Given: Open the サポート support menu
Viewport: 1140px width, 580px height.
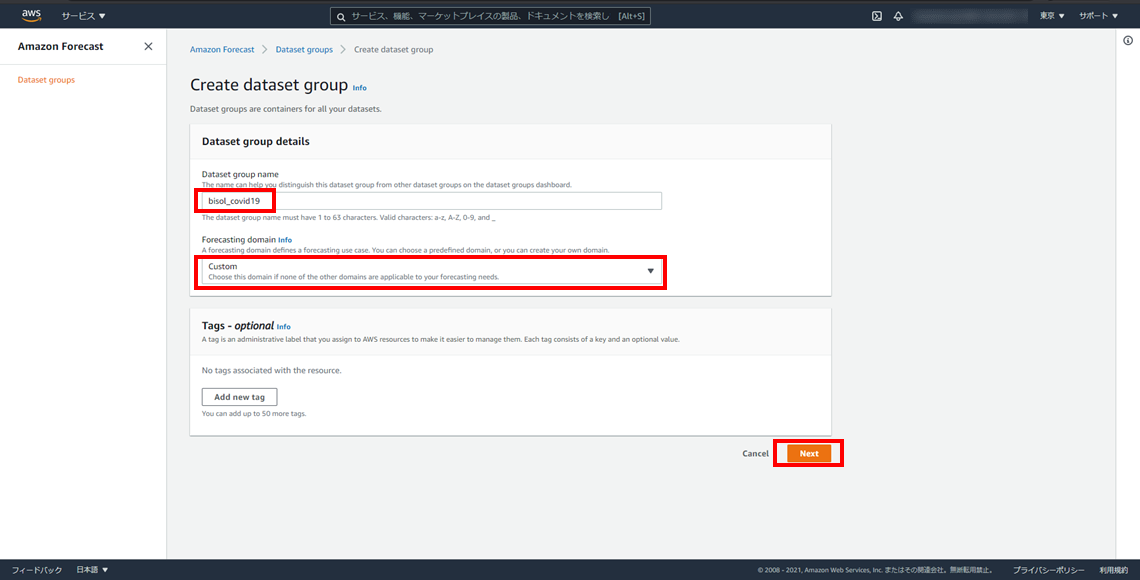Looking at the screenshot, I should [x=1098, y=16].
